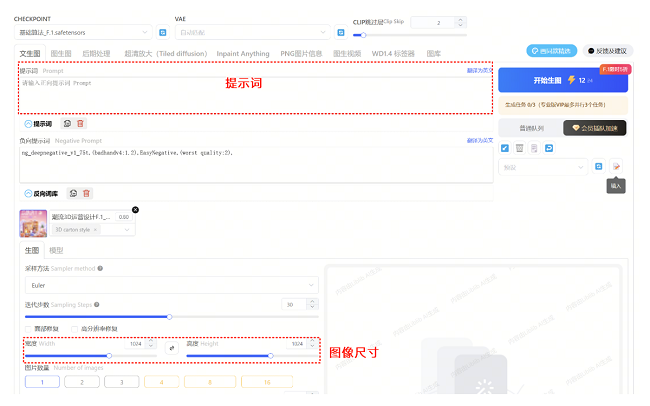Open the PNG图片信息 tab
Viewport: 650px width, 406px height.
(302, 53)
